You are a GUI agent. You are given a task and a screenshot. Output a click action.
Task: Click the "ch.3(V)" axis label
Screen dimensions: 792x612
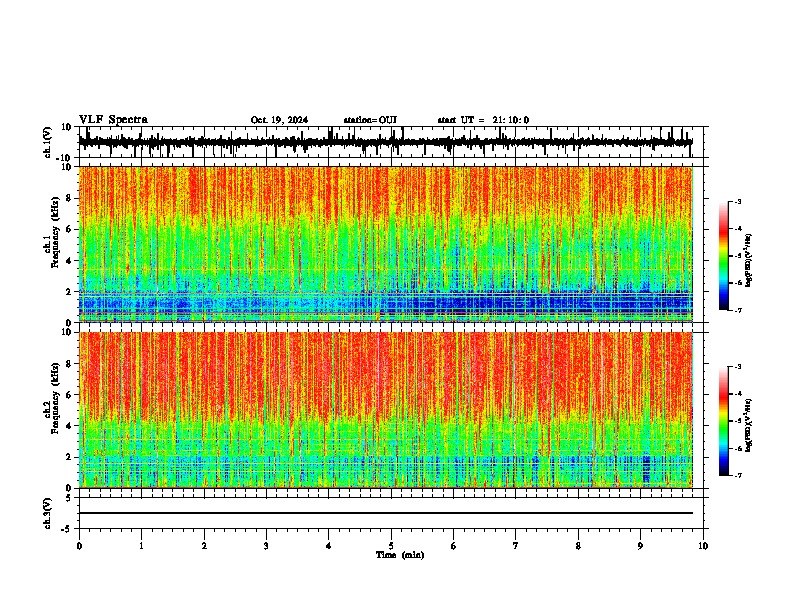point(48,514)
